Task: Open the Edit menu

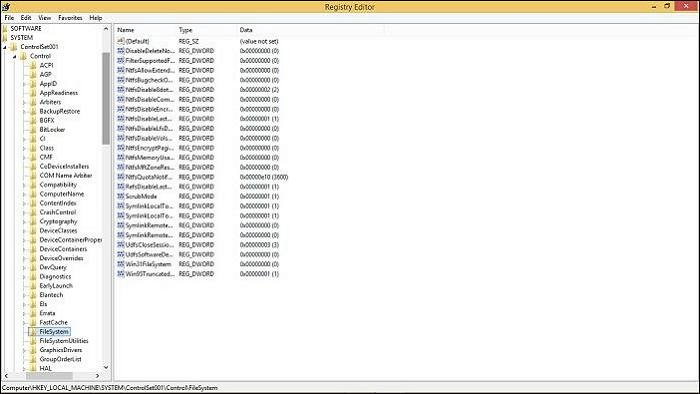Action: tap(26, 18)
